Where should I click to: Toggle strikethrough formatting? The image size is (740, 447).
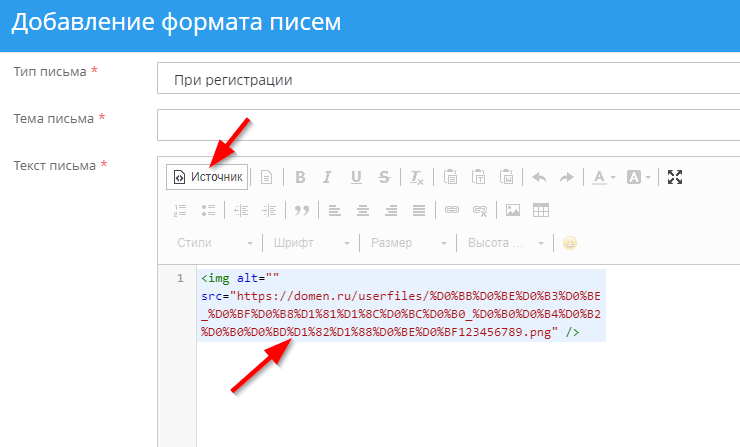pyautogui.click(x=384, y=177)
